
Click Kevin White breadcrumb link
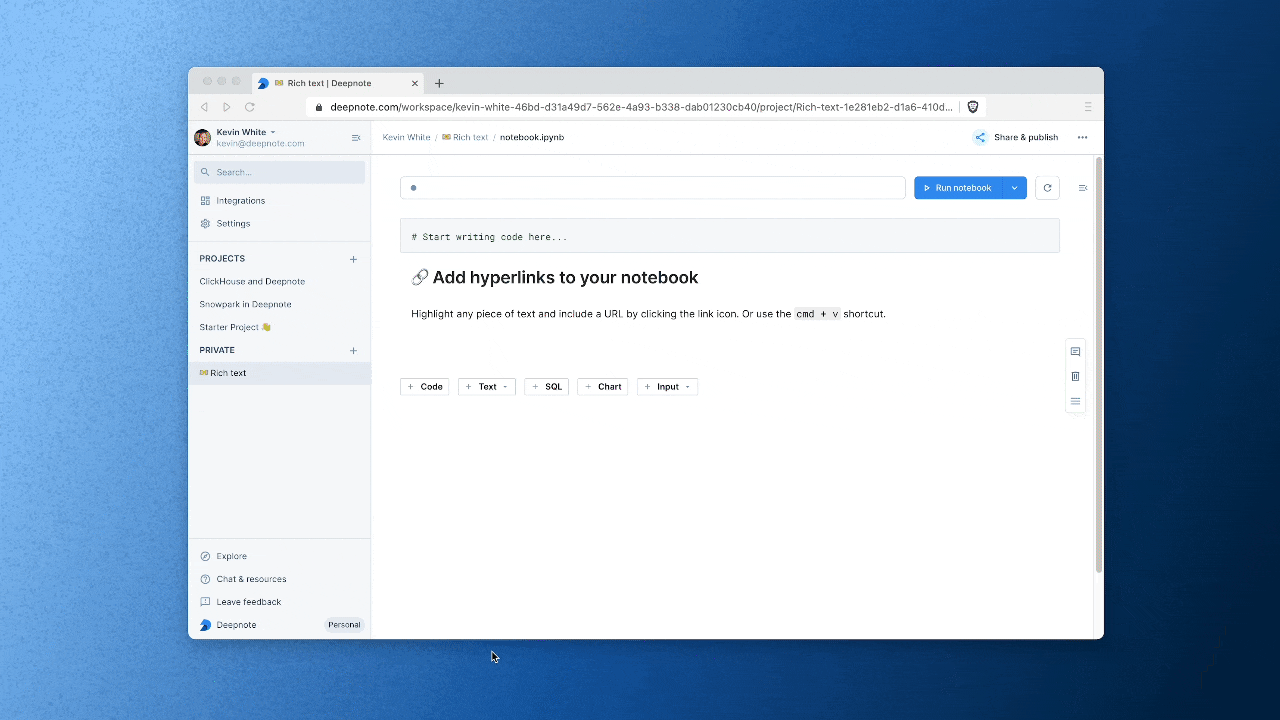406,138
